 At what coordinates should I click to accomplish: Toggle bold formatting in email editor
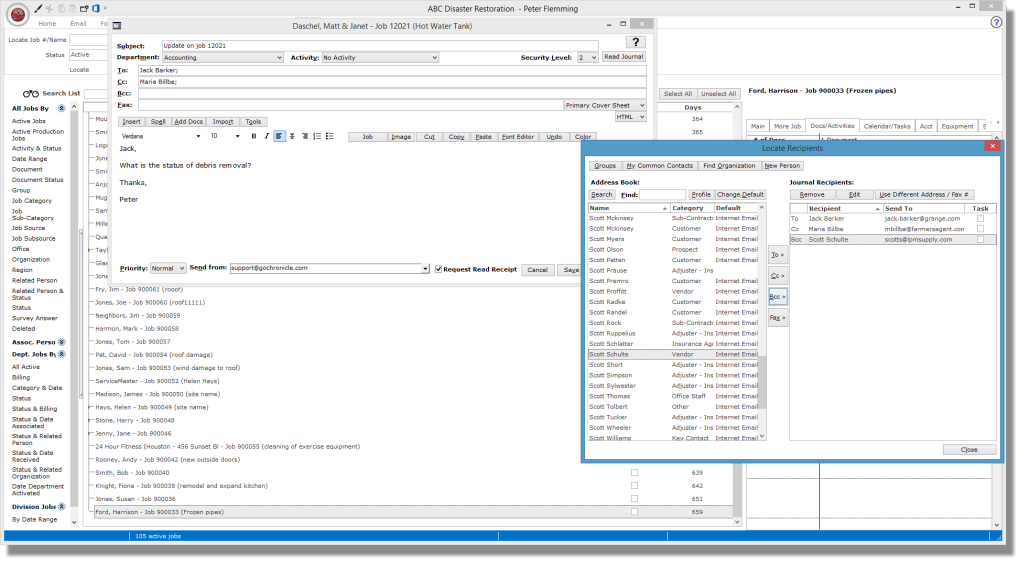[254, 137]
